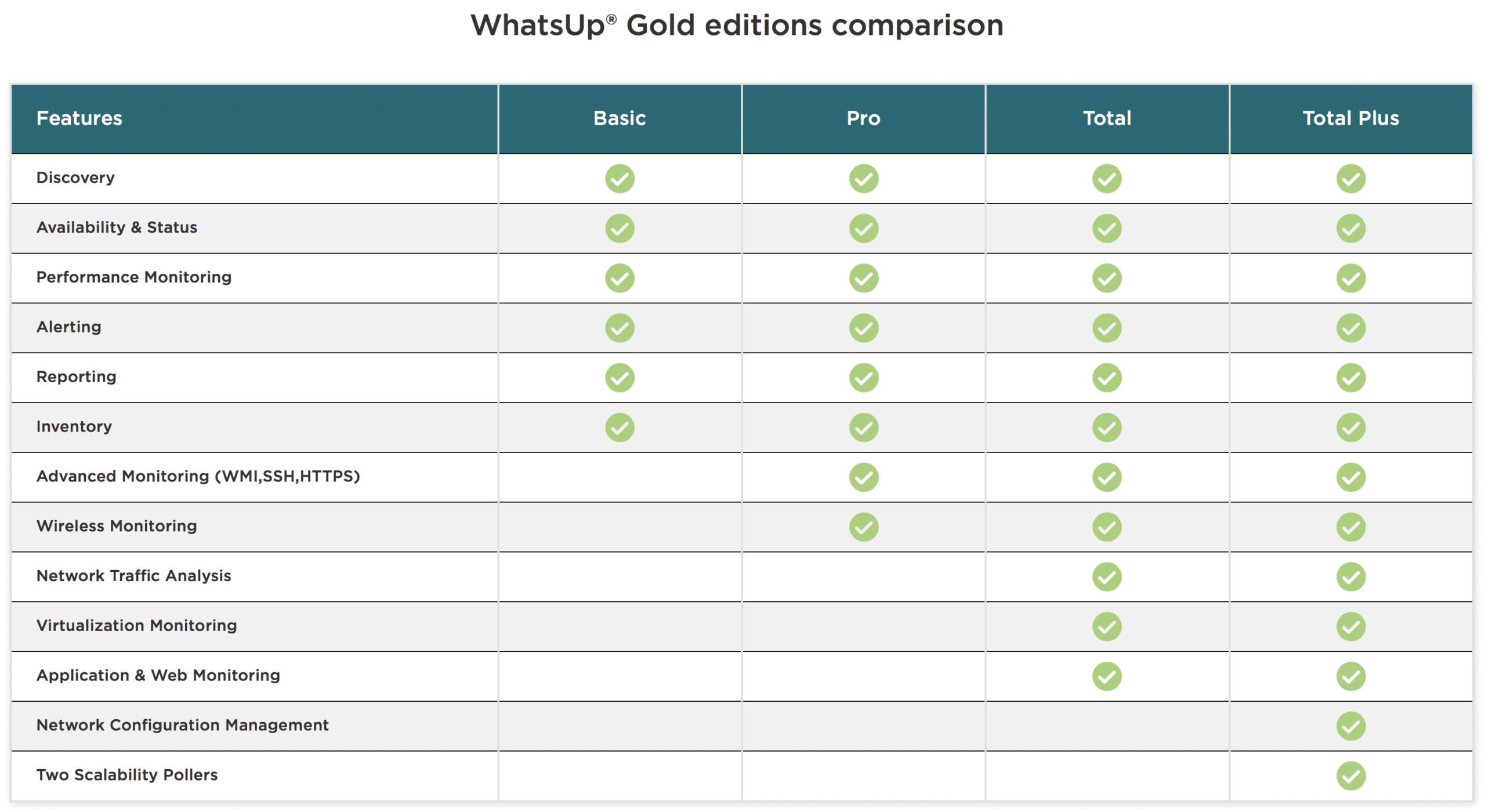
Task: Click the WhatsUp Gold editions comparison title
Action: click(737, 26)
